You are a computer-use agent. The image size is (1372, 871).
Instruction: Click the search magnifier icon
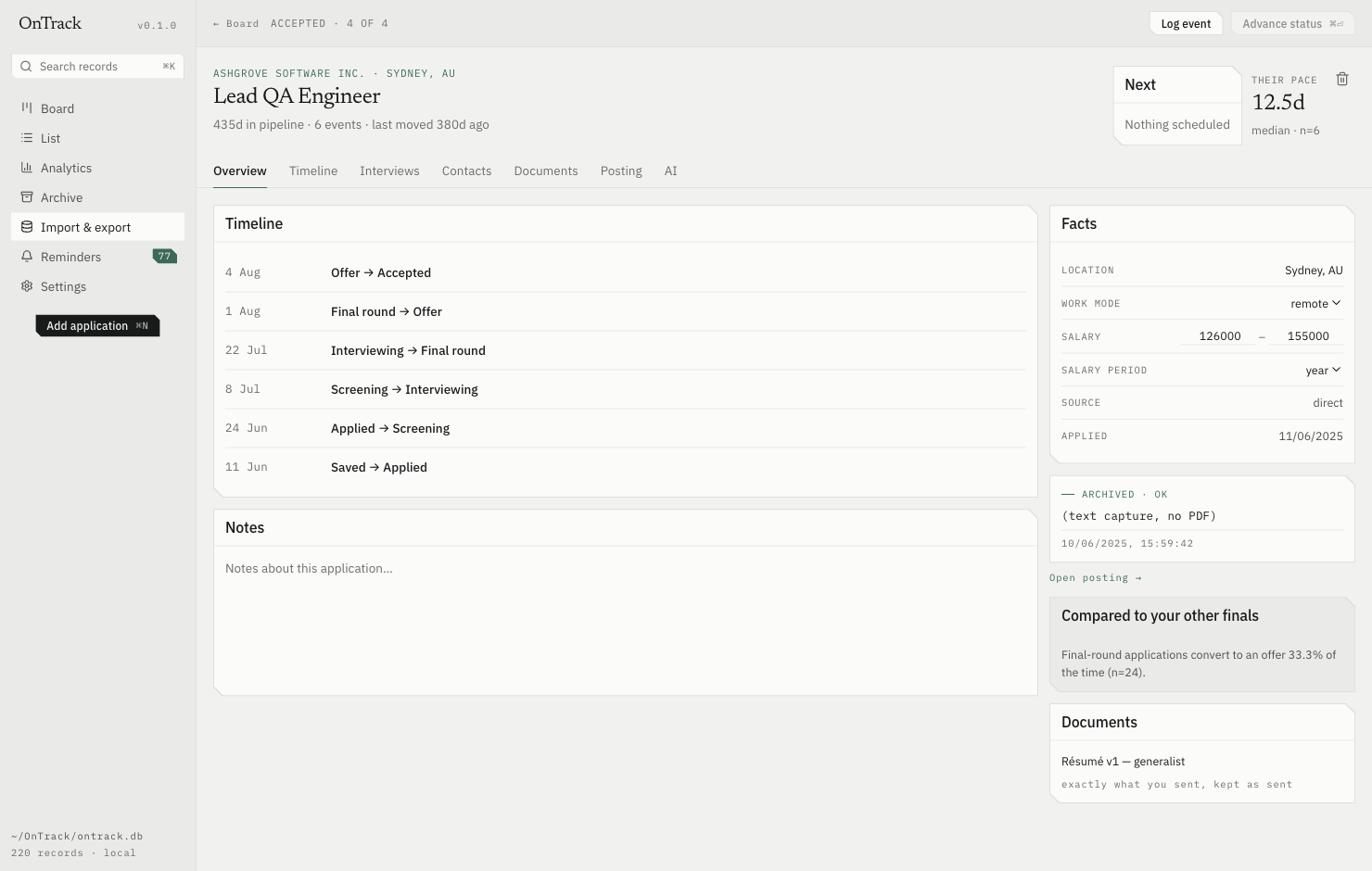click(x=26, y=67)
